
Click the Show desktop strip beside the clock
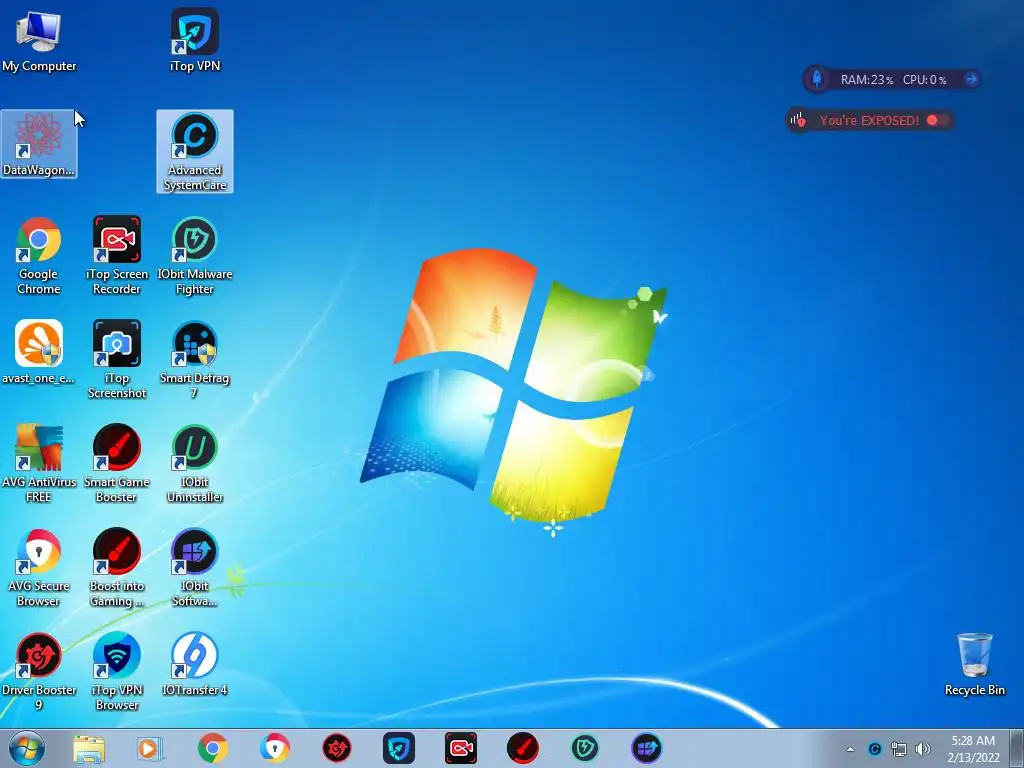point(1017,749)
